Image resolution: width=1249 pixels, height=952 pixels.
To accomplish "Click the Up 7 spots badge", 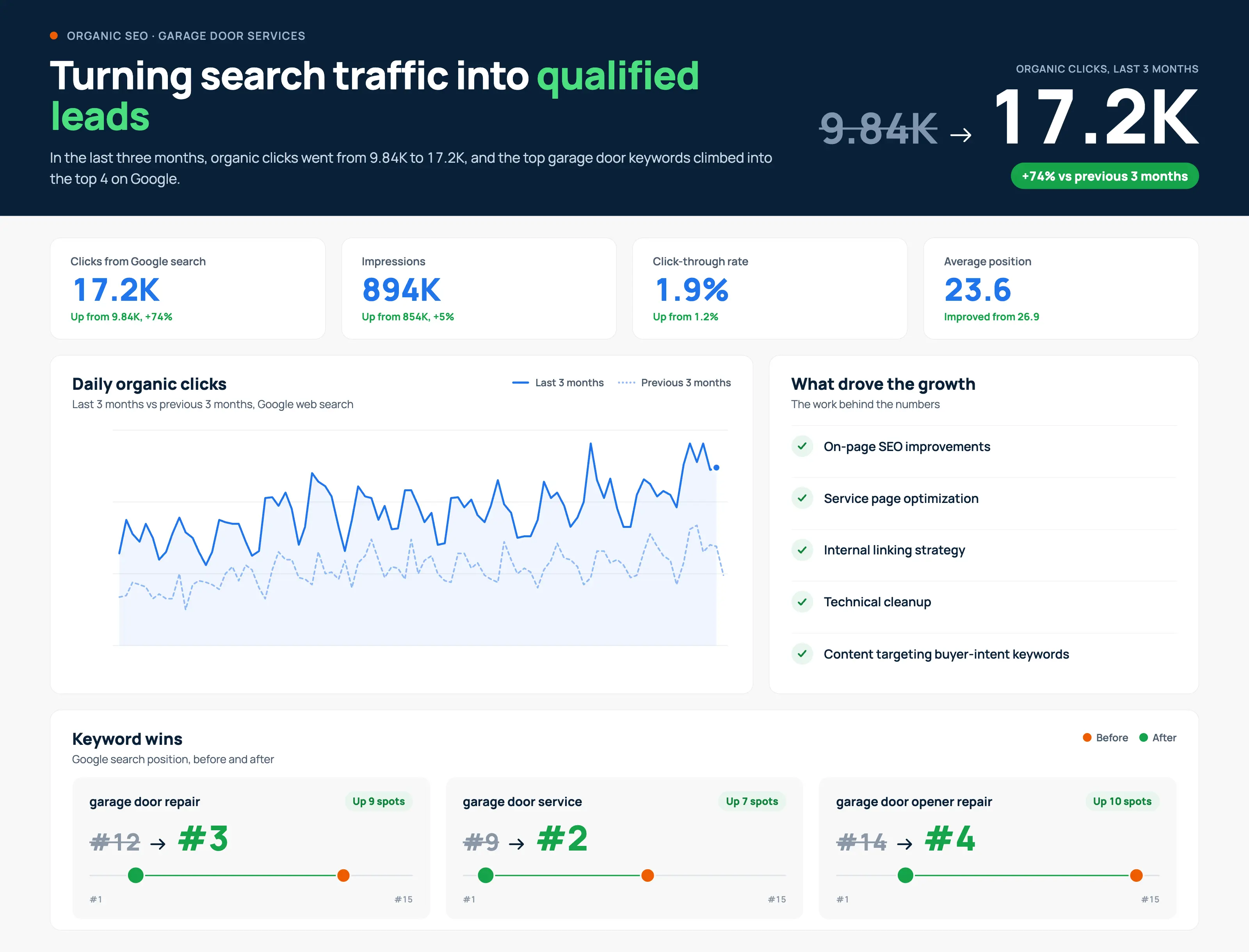I will point(752,801).
